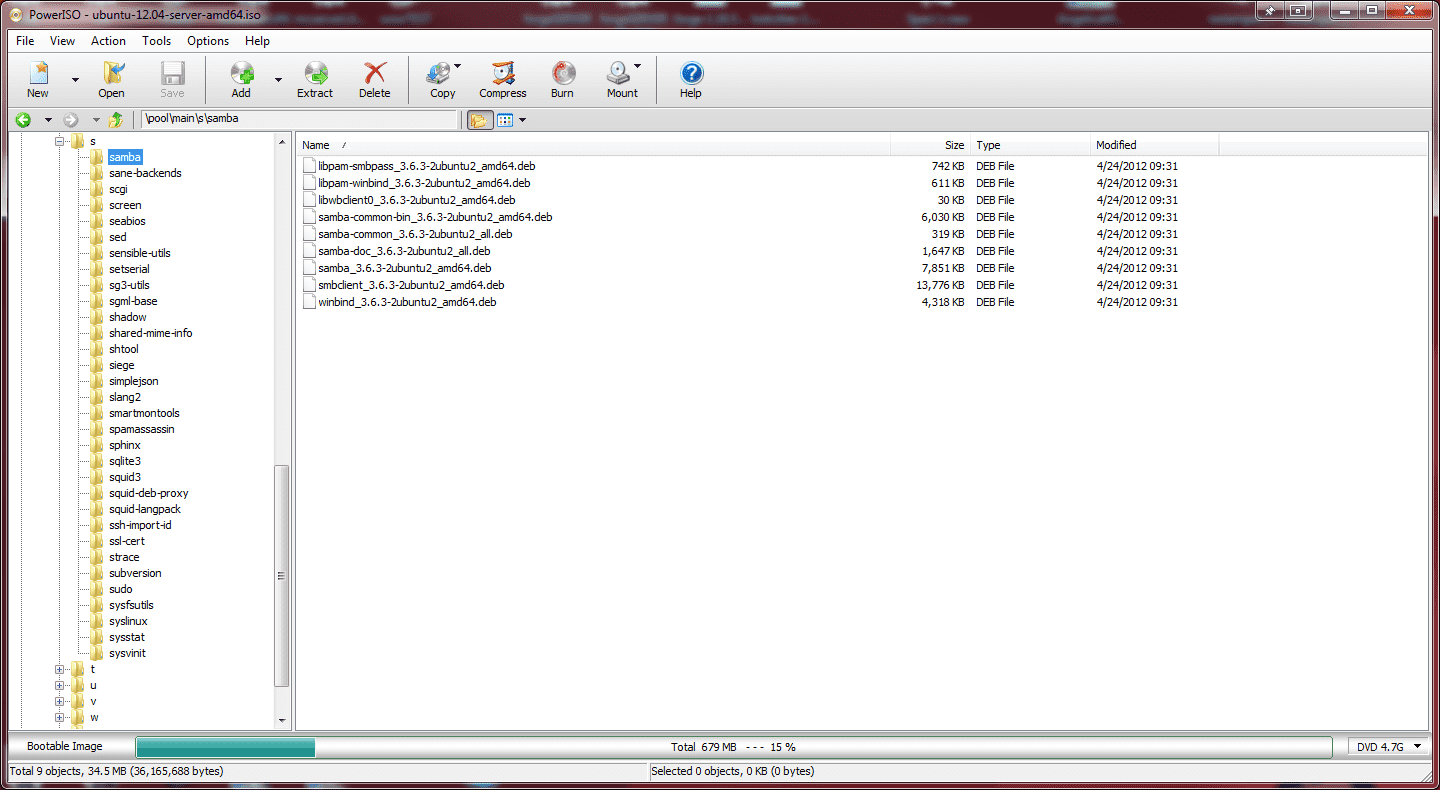Open the View menu
The height and width of the screenshot is (790, 1440).
(x=62, y=41)
